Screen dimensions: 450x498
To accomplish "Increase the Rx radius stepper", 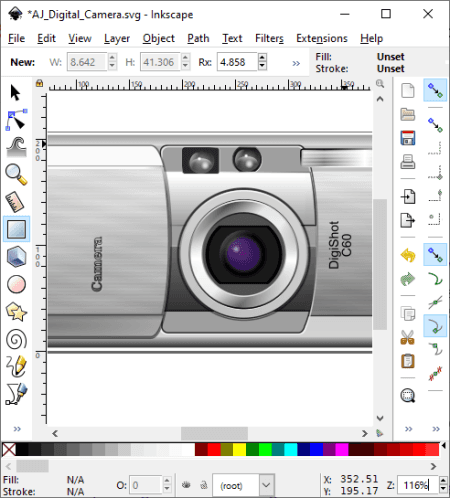I will point(262,57).
